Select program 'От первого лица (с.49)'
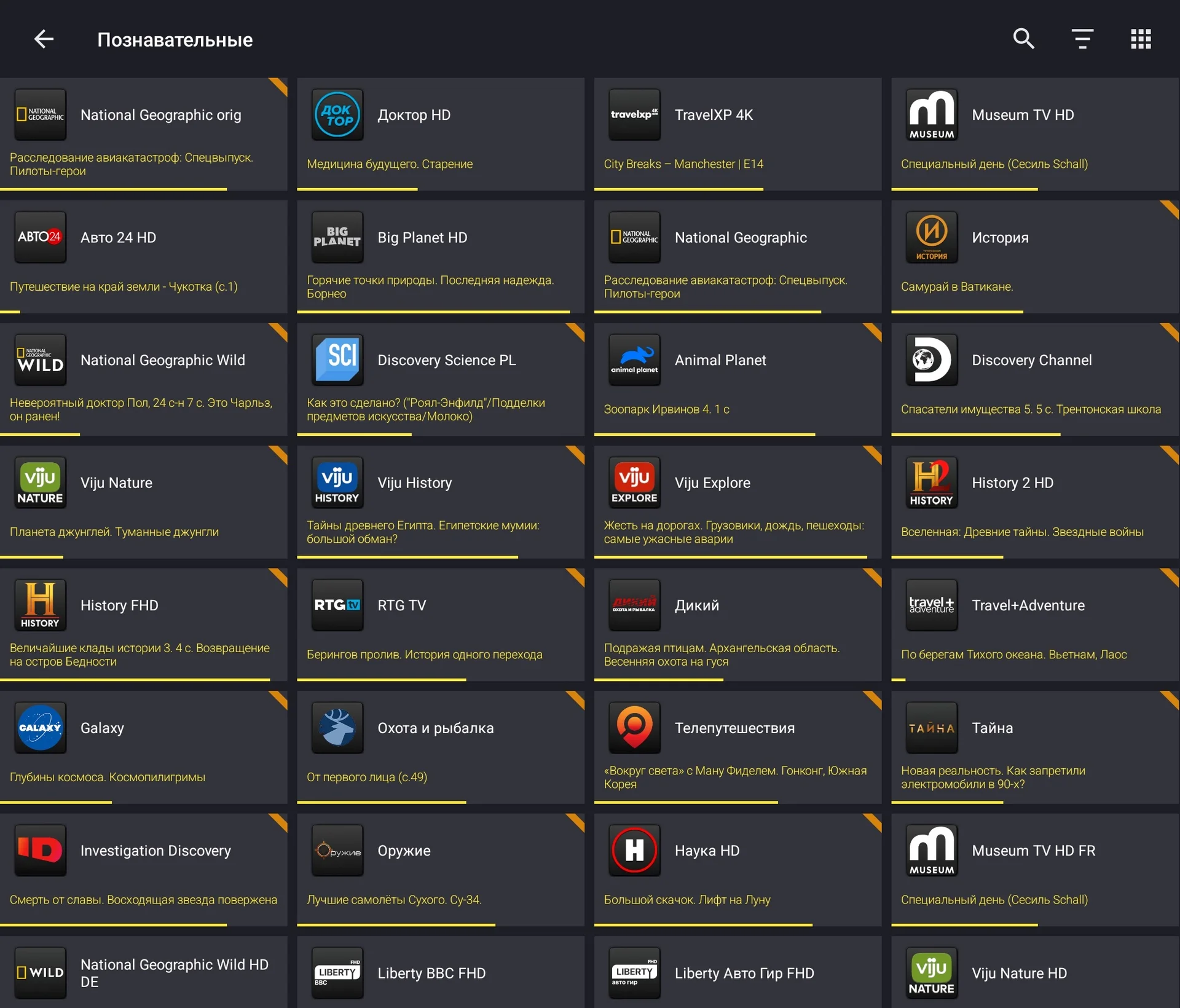This screenshot has height=1008, width=1180. coord(367,777)
